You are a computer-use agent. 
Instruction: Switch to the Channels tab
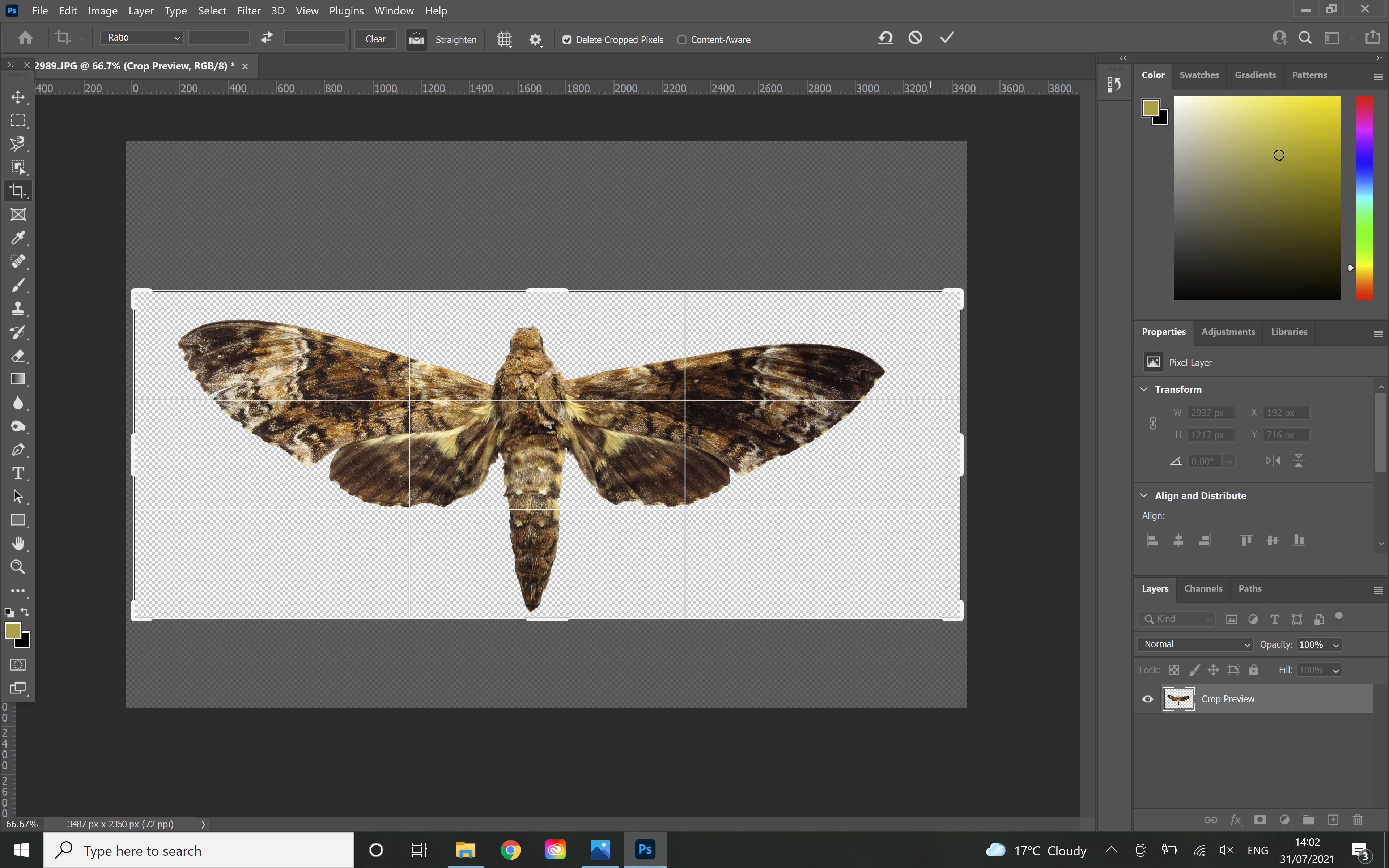pyautogui.click(x=1203, y=588)
